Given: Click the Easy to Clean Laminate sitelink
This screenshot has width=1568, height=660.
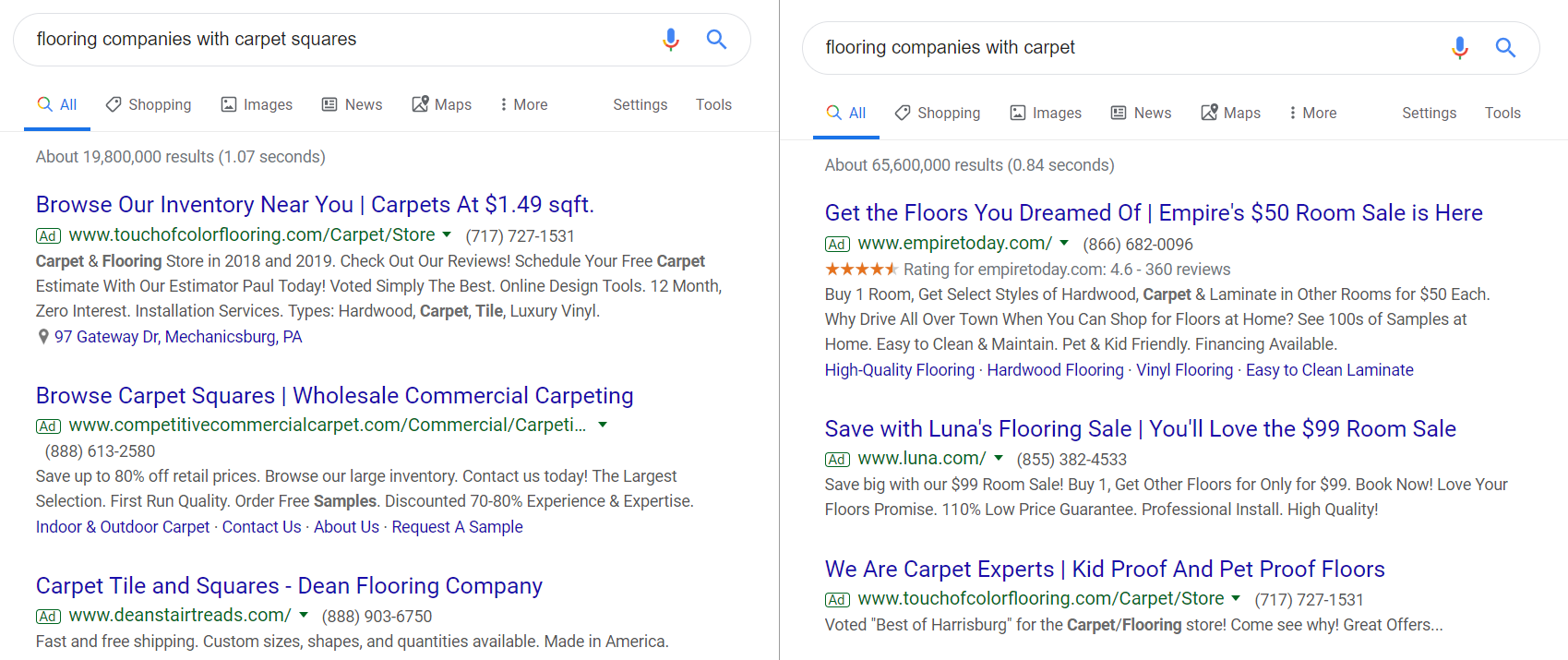Looking at the screenshot, I should (x=1330, y=370).
